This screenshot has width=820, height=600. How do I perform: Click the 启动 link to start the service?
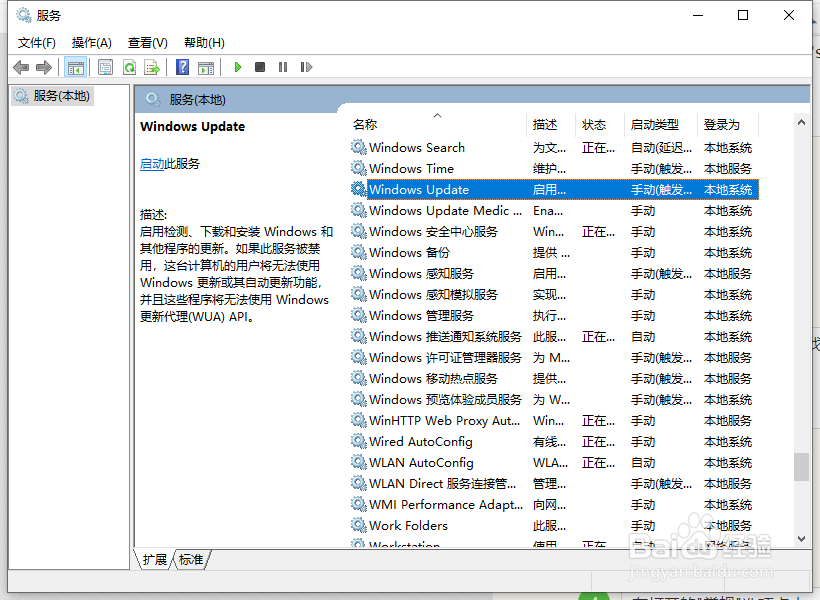click(152, 164)
